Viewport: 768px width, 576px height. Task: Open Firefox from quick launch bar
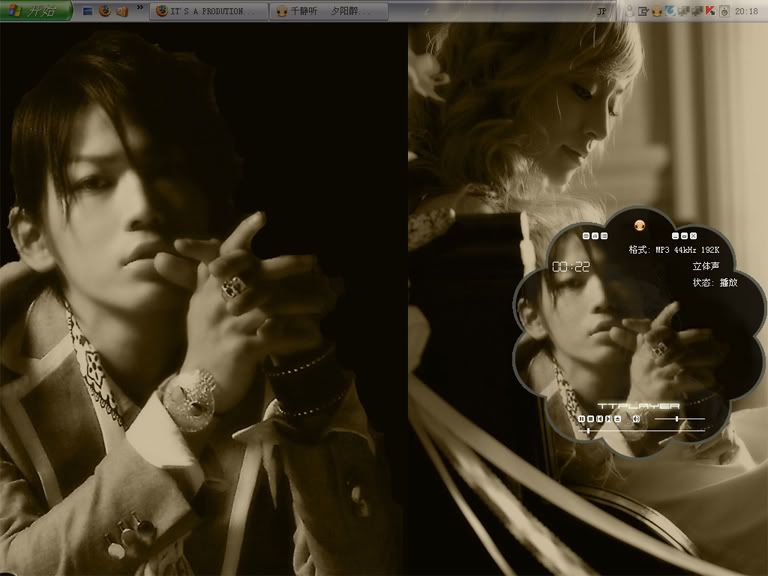click(104, 11)
